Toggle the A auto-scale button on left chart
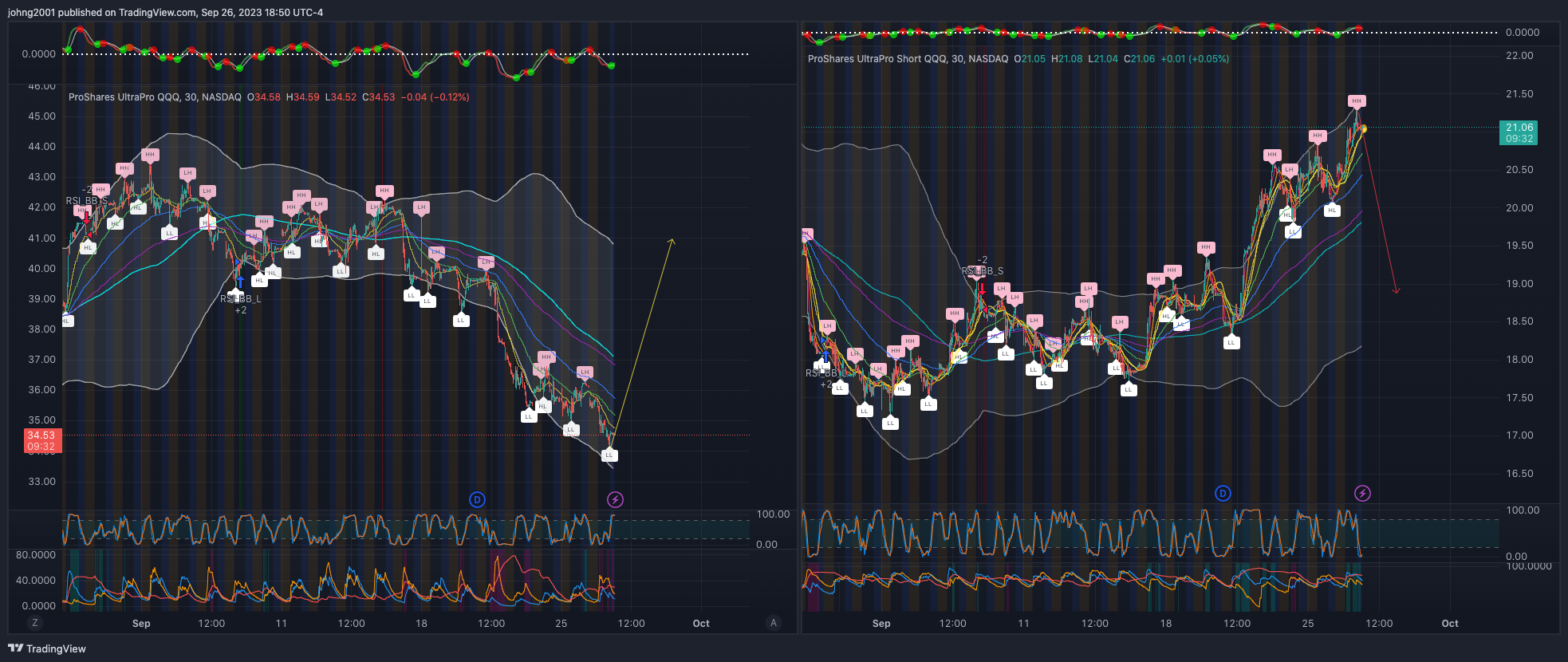The image size is (1568, 662). coord(773,623)
